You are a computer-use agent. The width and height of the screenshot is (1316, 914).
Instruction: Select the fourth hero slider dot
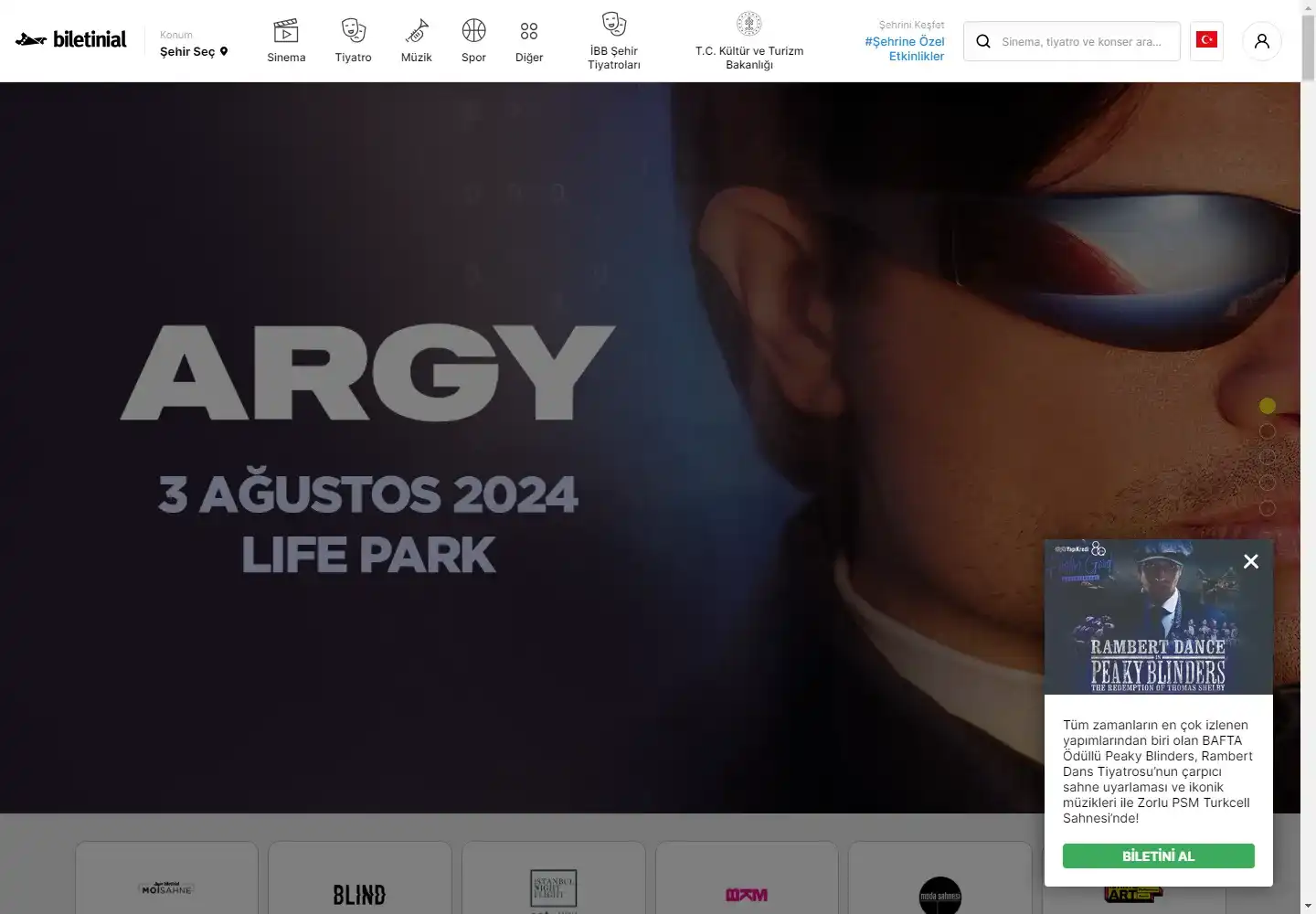click(1268, 483)
